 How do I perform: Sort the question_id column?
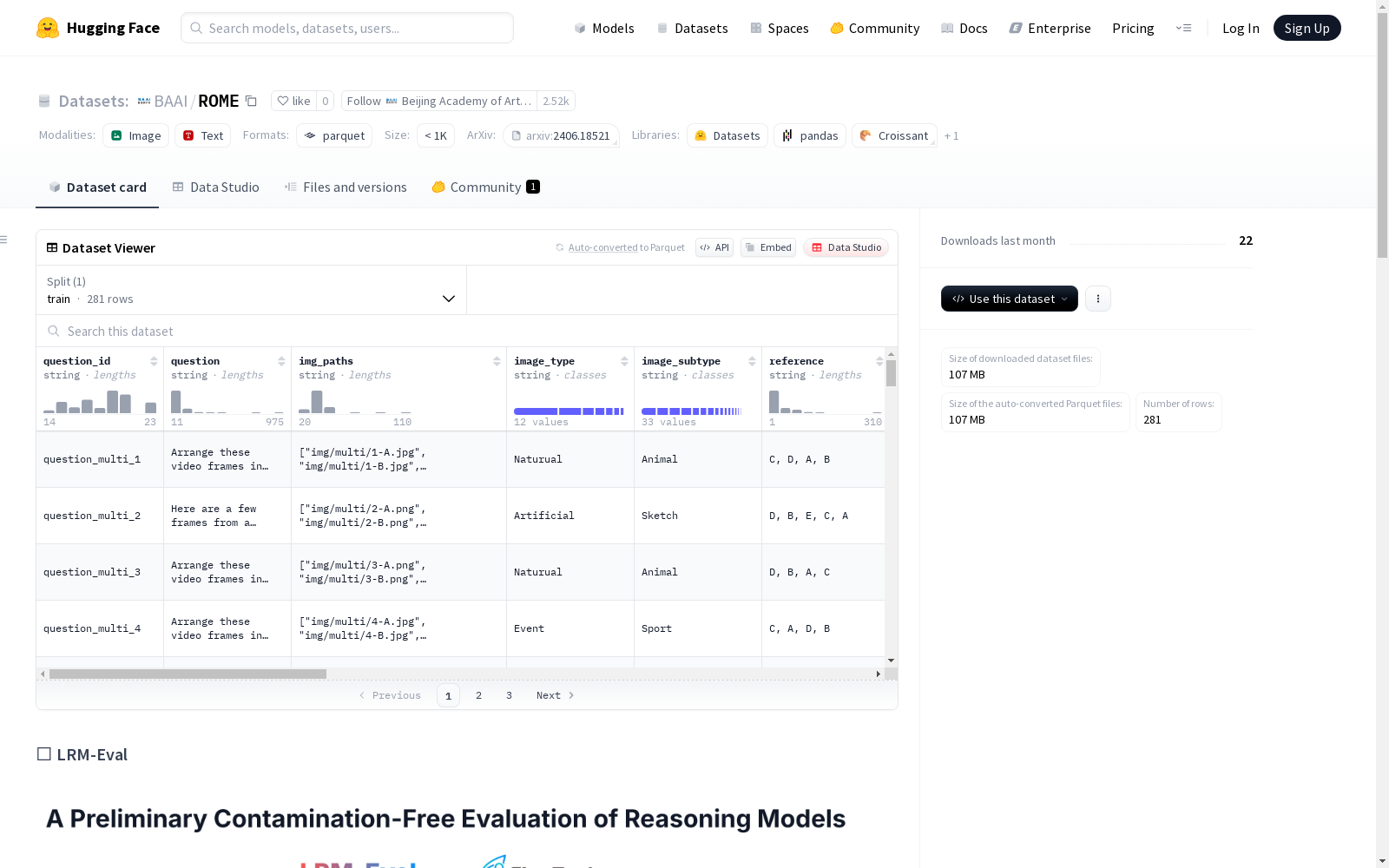(154, 361)
